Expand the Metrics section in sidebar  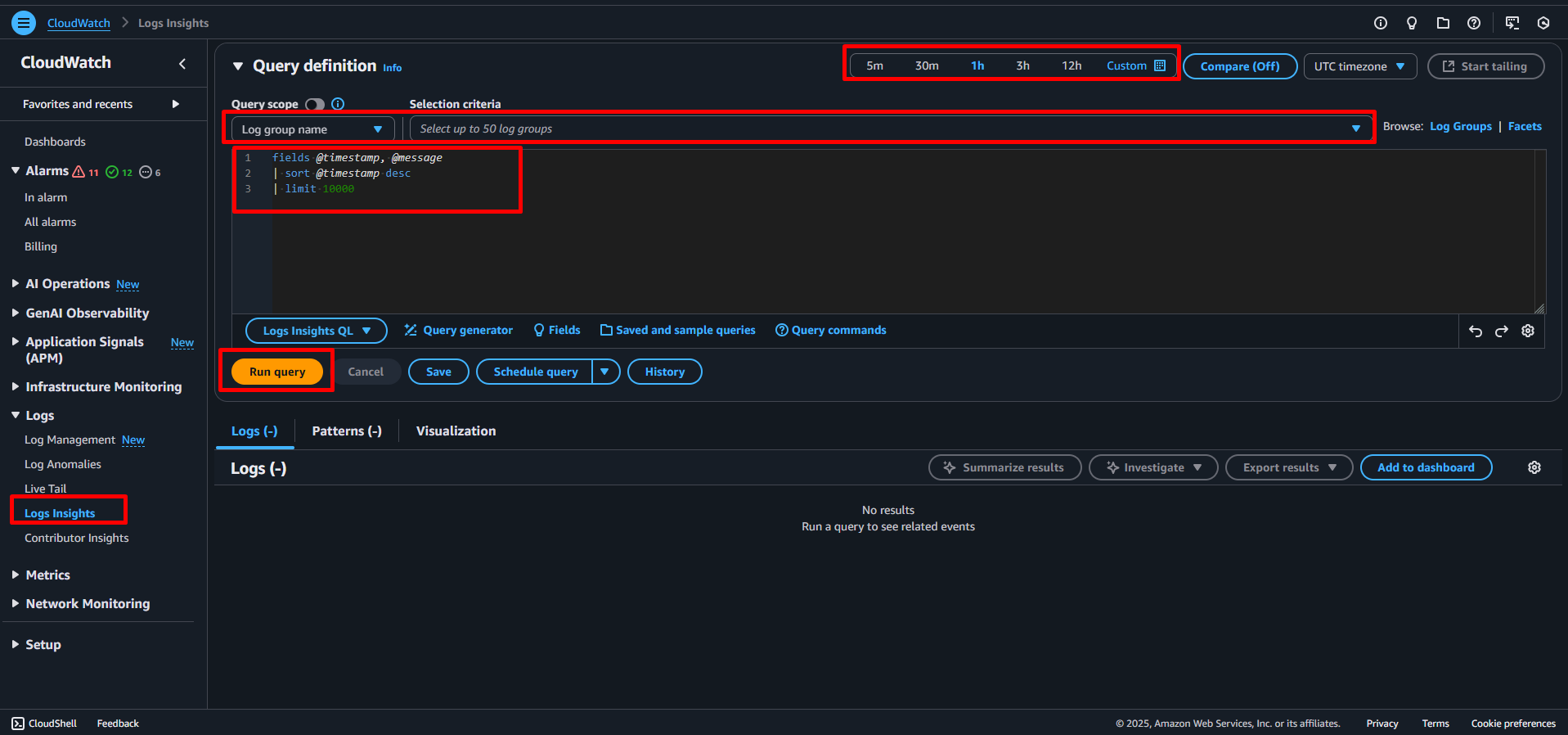[47, 575]
